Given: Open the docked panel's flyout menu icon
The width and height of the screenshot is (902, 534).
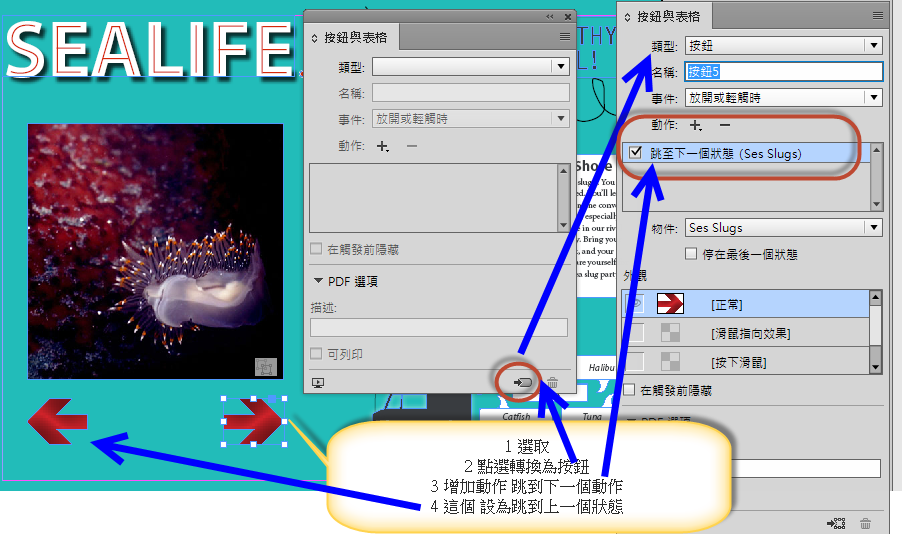Looking at the screenshot, I should [x=878, y=16].
